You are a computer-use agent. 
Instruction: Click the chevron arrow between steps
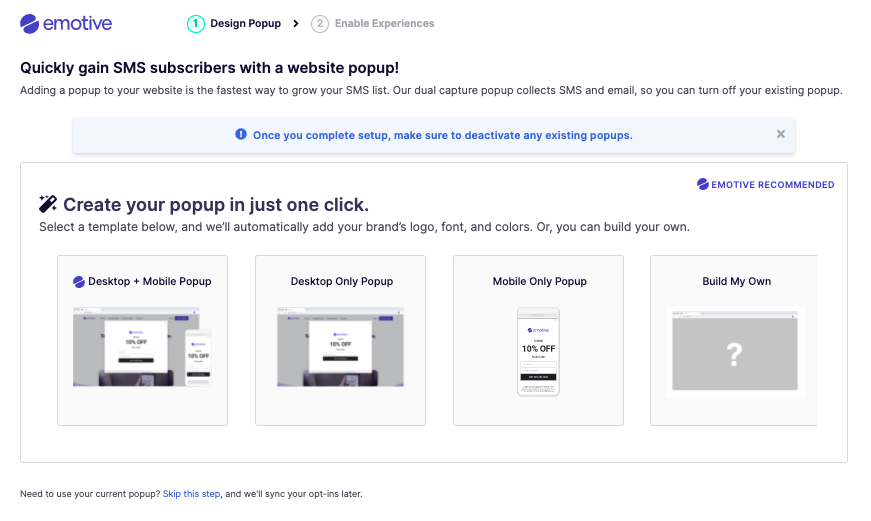pyautogui.click(x=296, y=24)
